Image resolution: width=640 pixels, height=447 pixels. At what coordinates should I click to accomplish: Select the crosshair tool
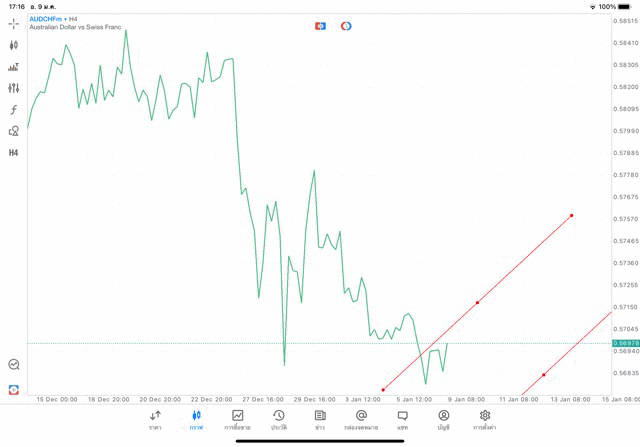(14, 22)
